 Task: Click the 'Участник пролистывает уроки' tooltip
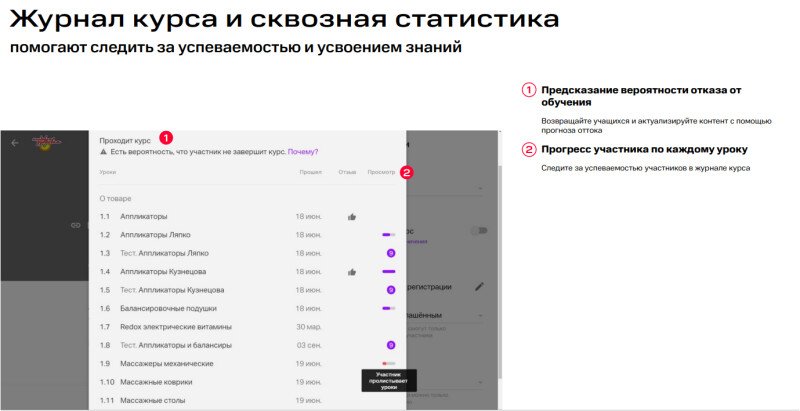pos(389,380)
